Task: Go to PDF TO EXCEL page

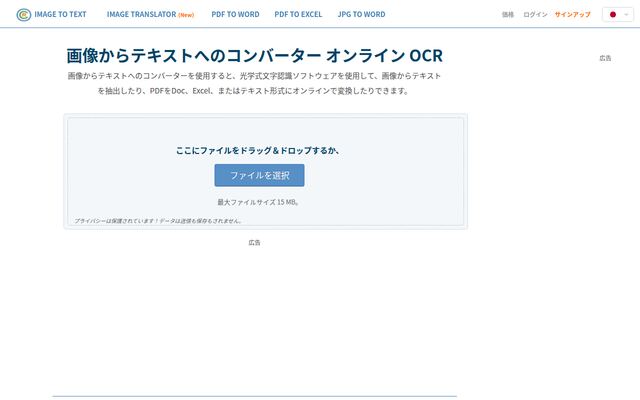Action: coord(298,14)
